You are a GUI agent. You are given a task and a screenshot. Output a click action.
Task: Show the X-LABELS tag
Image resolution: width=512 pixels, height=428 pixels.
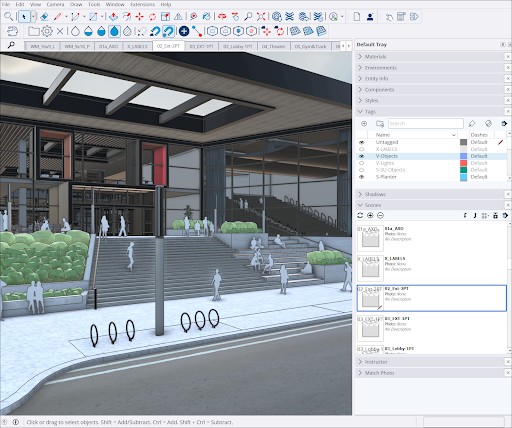click(x=362, y=149)
